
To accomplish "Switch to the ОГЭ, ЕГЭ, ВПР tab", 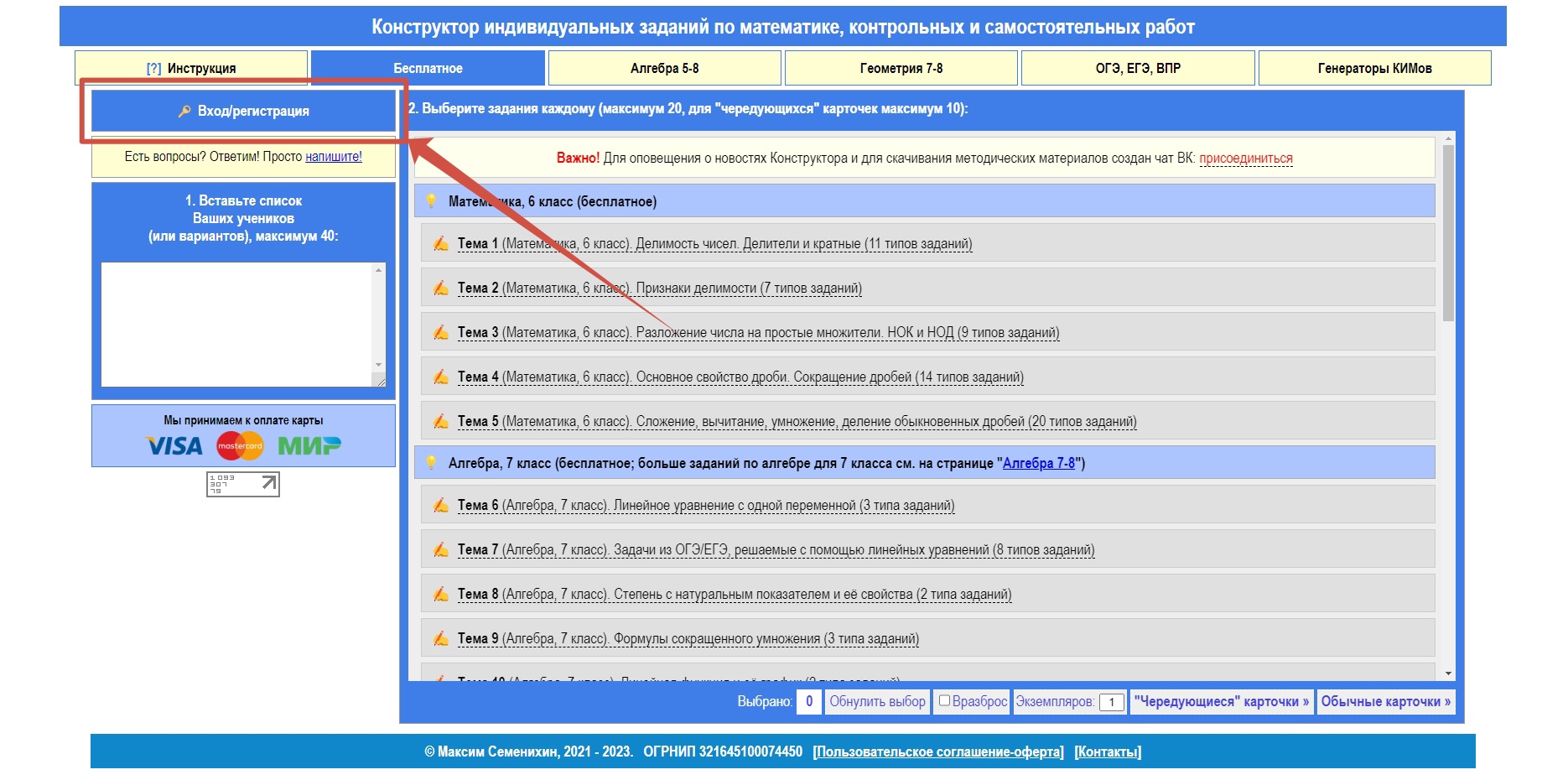I will click(x=1137, y=69).
